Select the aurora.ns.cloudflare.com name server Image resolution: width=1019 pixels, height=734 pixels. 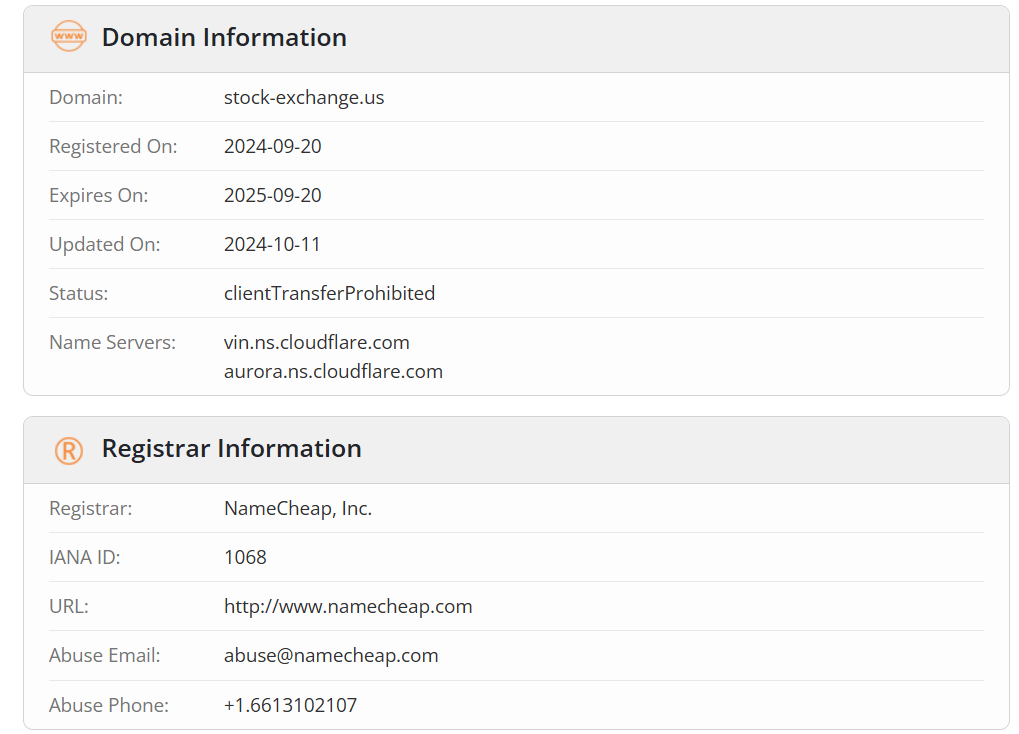333,371
